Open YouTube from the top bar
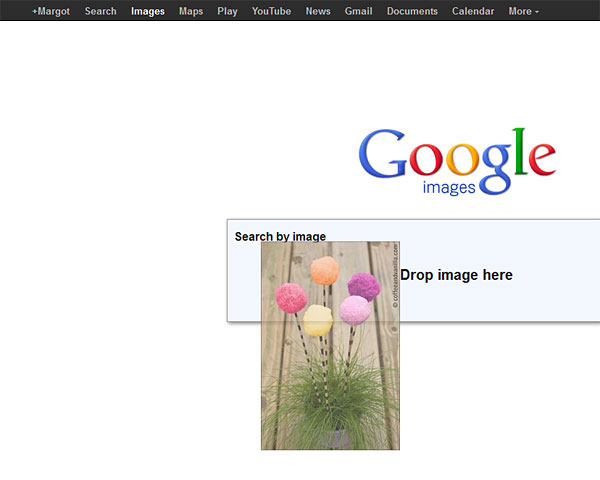 click(271, 11)
